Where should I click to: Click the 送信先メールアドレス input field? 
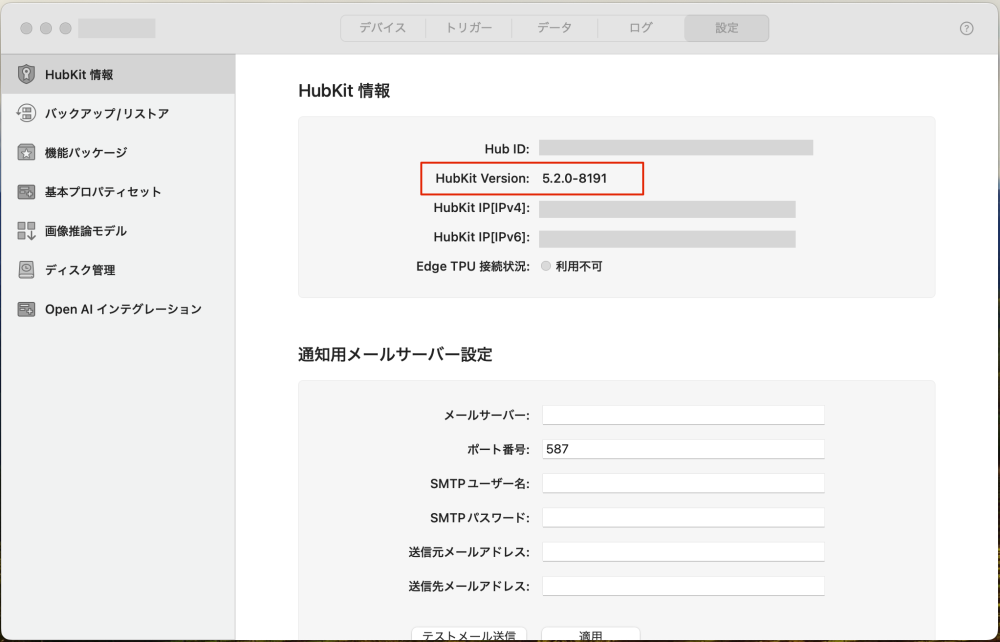[683, 586]
